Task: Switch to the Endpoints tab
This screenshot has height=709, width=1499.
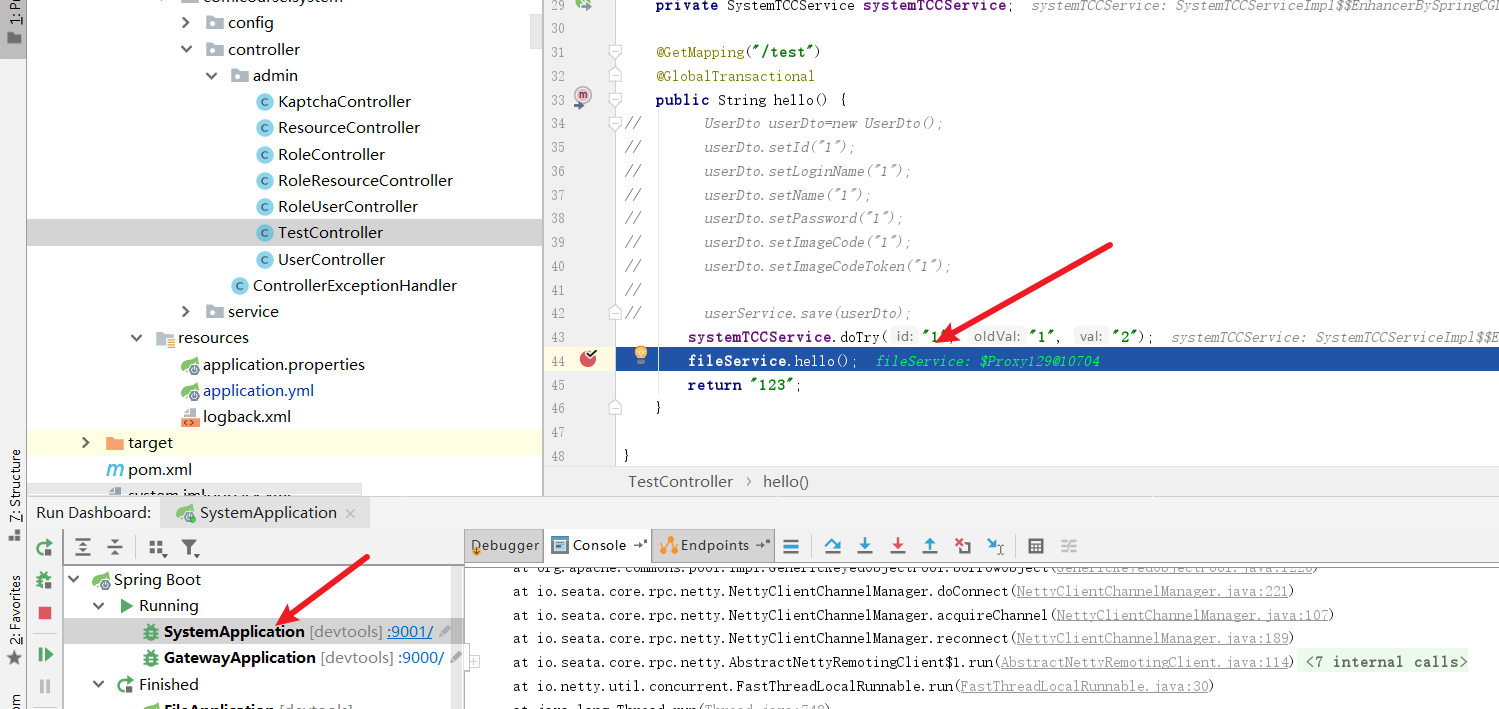Action: coord(713,546)
